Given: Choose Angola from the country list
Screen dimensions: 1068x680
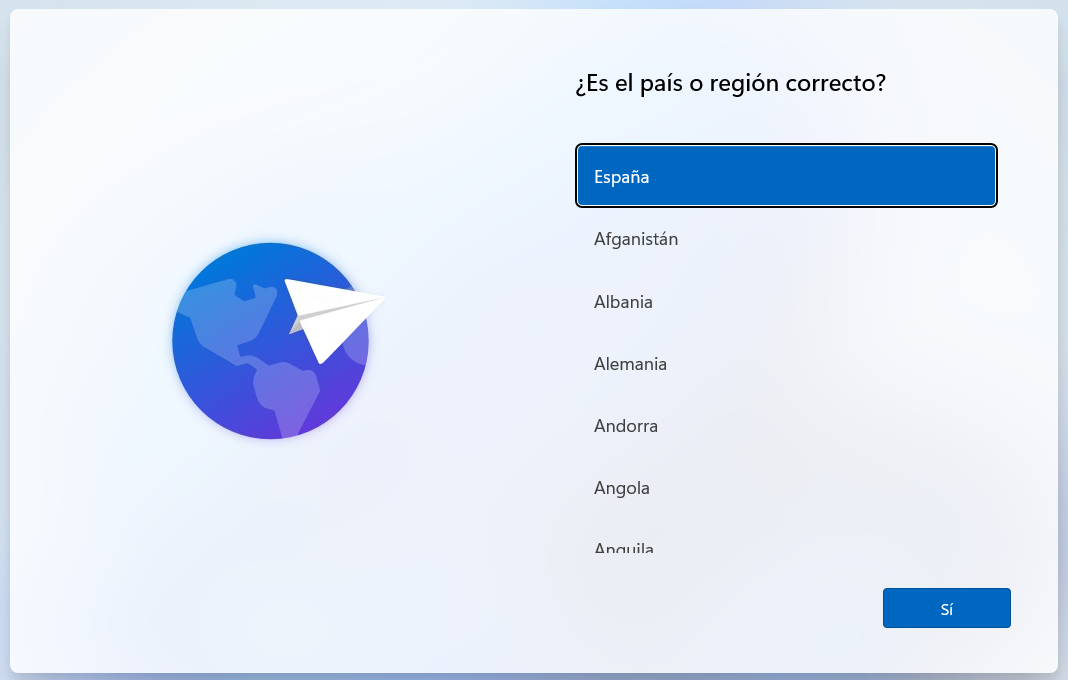Looking at the screenshot, I should tap(786, 487).
